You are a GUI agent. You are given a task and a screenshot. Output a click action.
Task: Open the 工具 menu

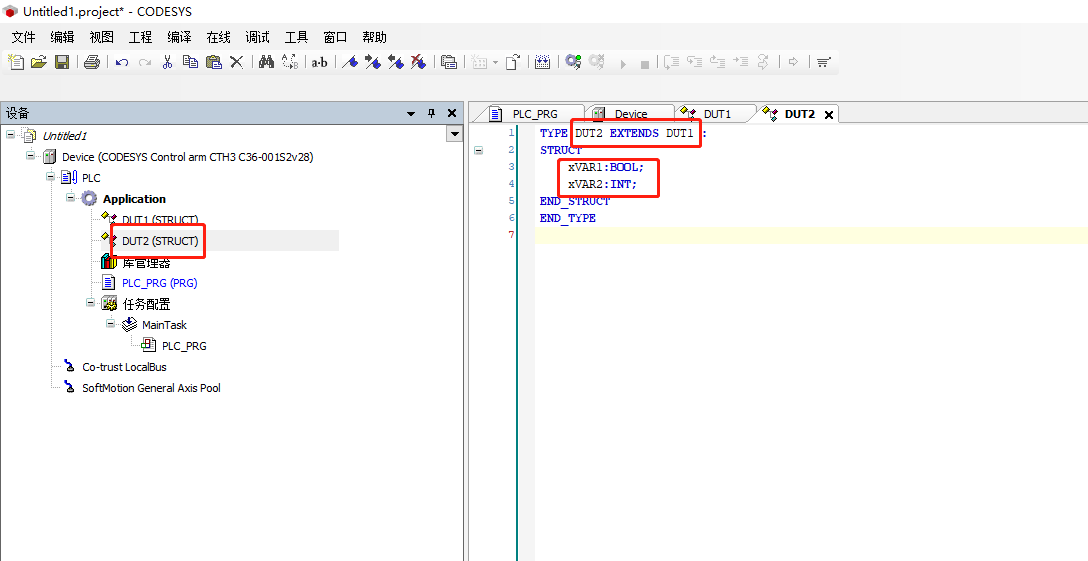point(296,37)
